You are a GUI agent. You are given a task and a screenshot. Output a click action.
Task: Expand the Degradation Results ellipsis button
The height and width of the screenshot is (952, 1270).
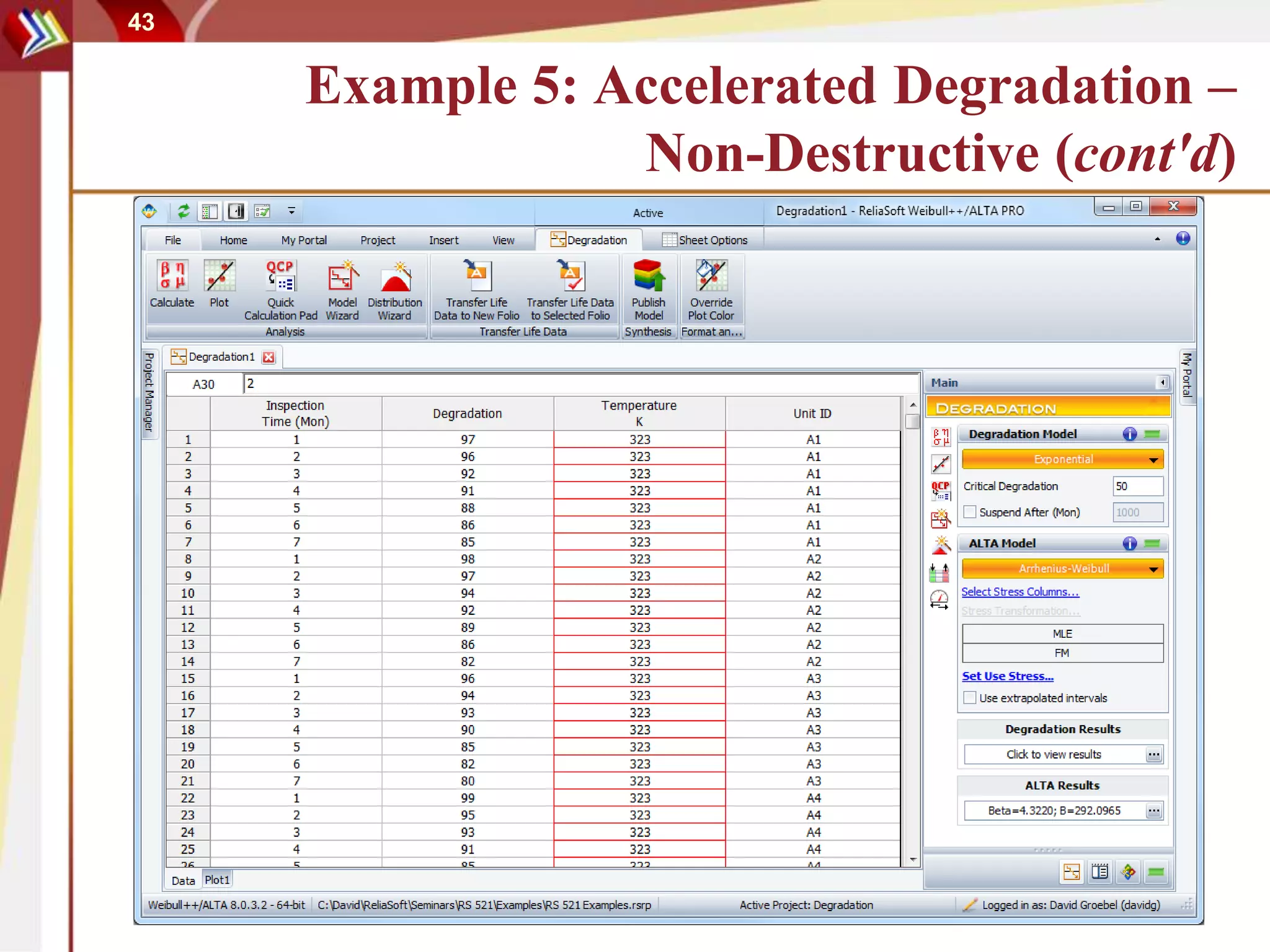pyautogui.click(x=1154, y=755)
